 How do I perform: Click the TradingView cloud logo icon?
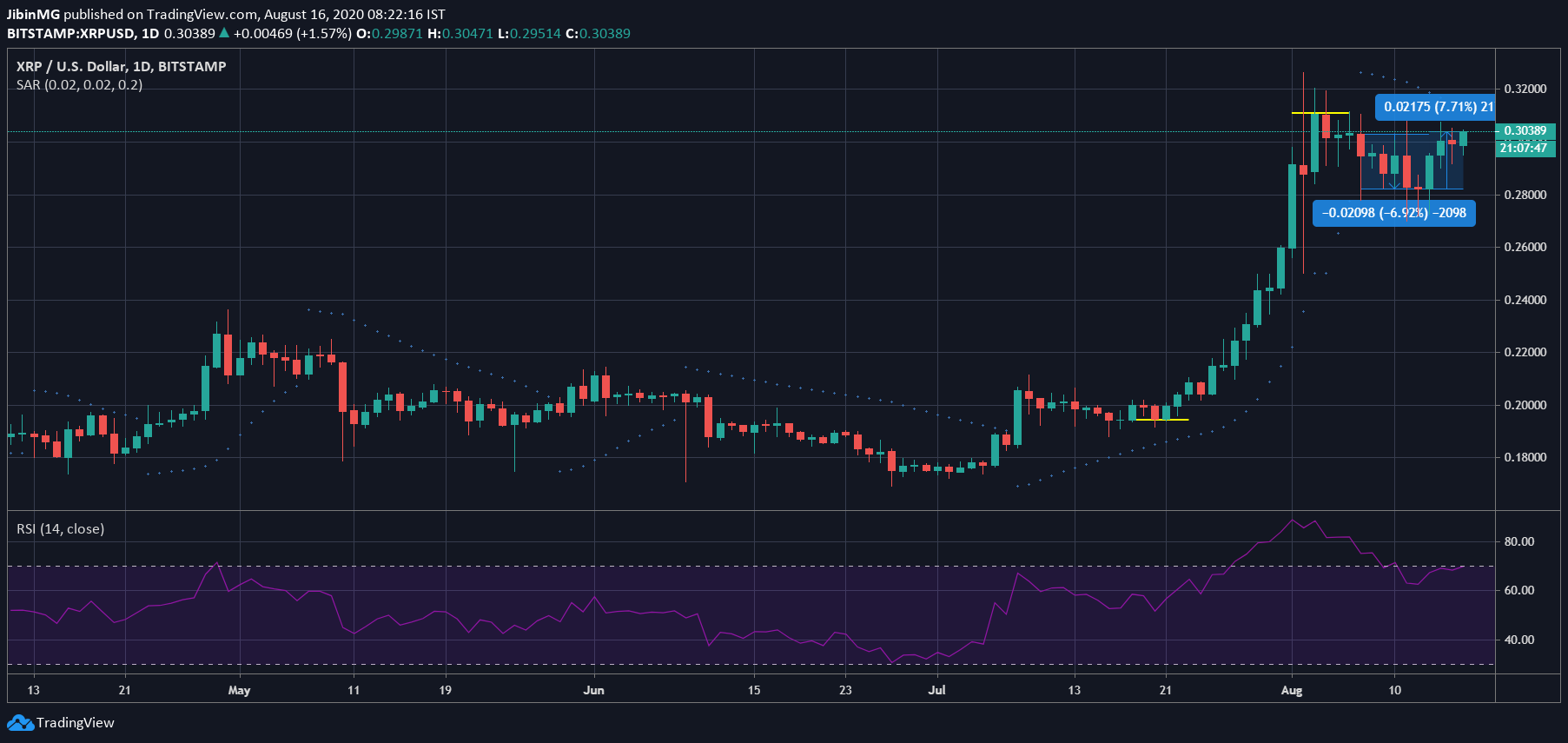20,723
